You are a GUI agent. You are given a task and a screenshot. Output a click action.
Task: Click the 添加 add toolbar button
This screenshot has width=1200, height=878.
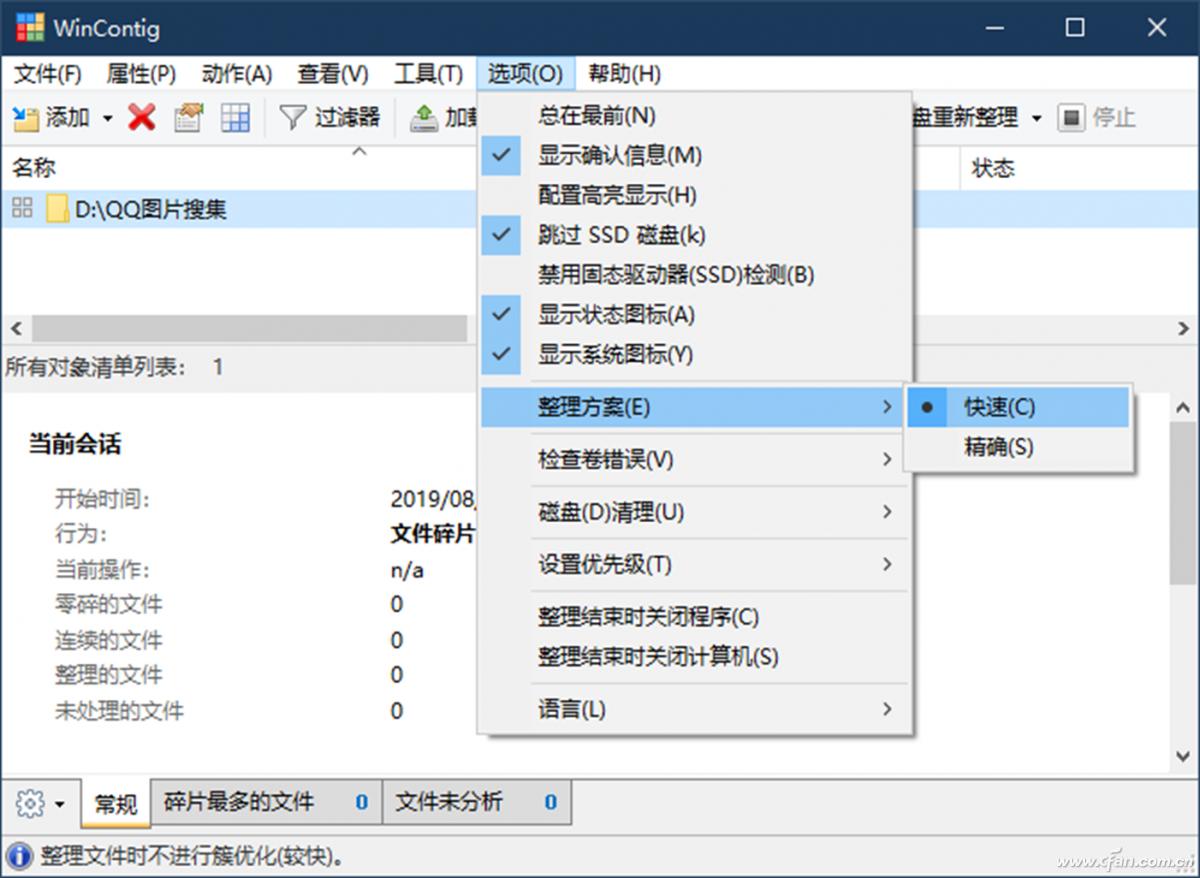pos(52,118)
